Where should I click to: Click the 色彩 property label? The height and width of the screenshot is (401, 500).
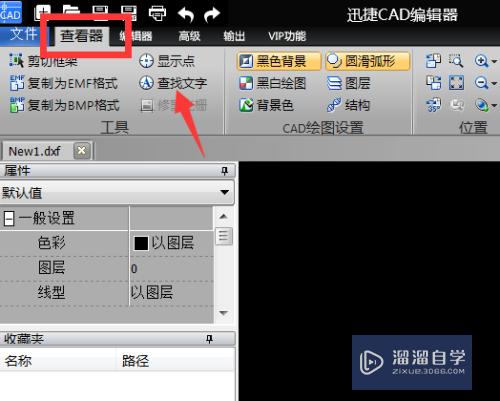tap(51, 243)
